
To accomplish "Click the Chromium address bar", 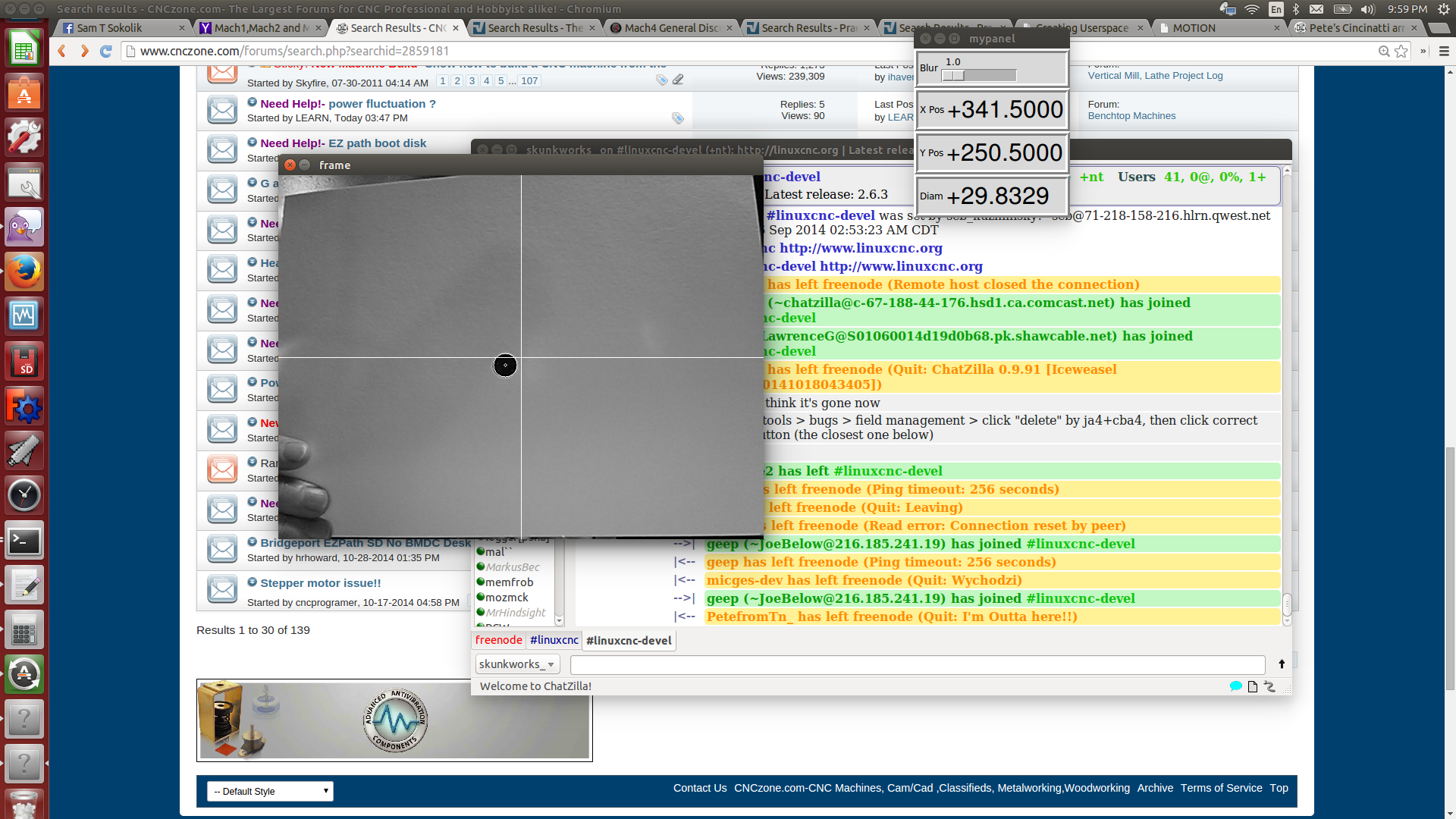I will pos(751,51).
